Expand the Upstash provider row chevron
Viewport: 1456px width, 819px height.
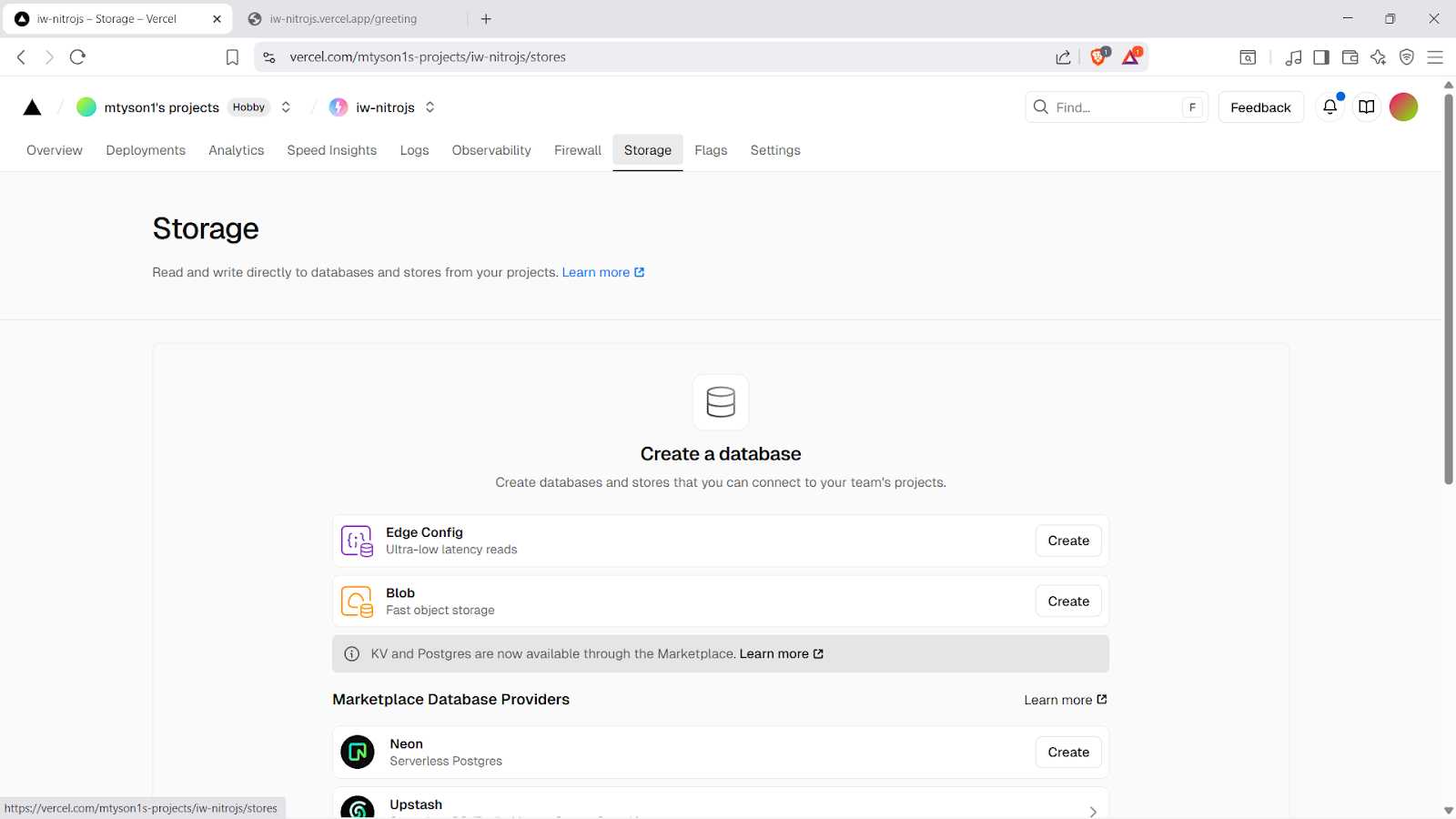(1092, 811)
